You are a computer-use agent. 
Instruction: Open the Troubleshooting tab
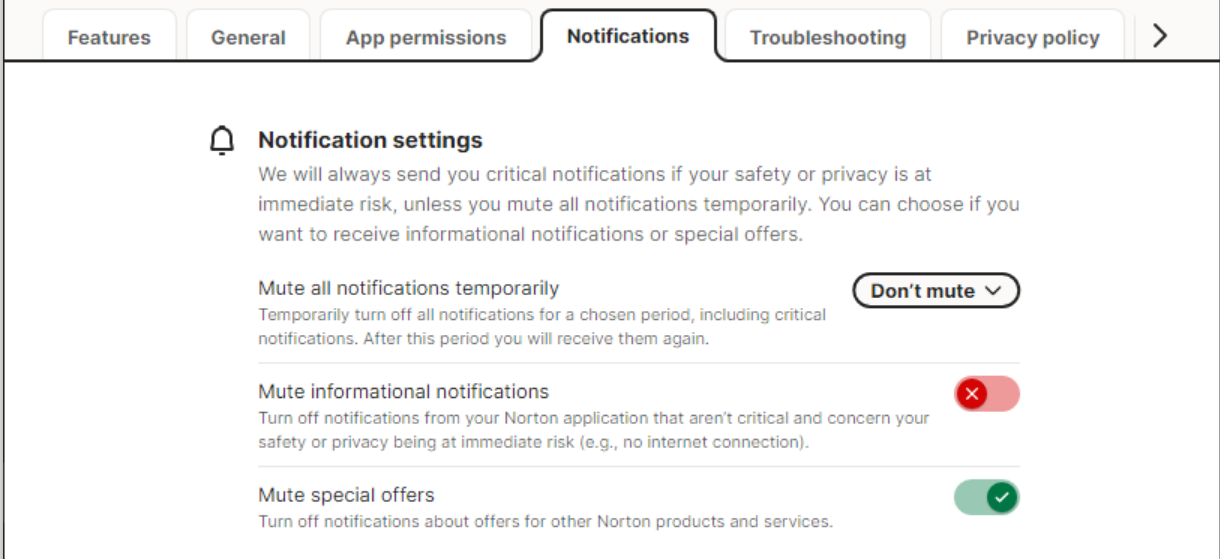click(x=828, y=38)
